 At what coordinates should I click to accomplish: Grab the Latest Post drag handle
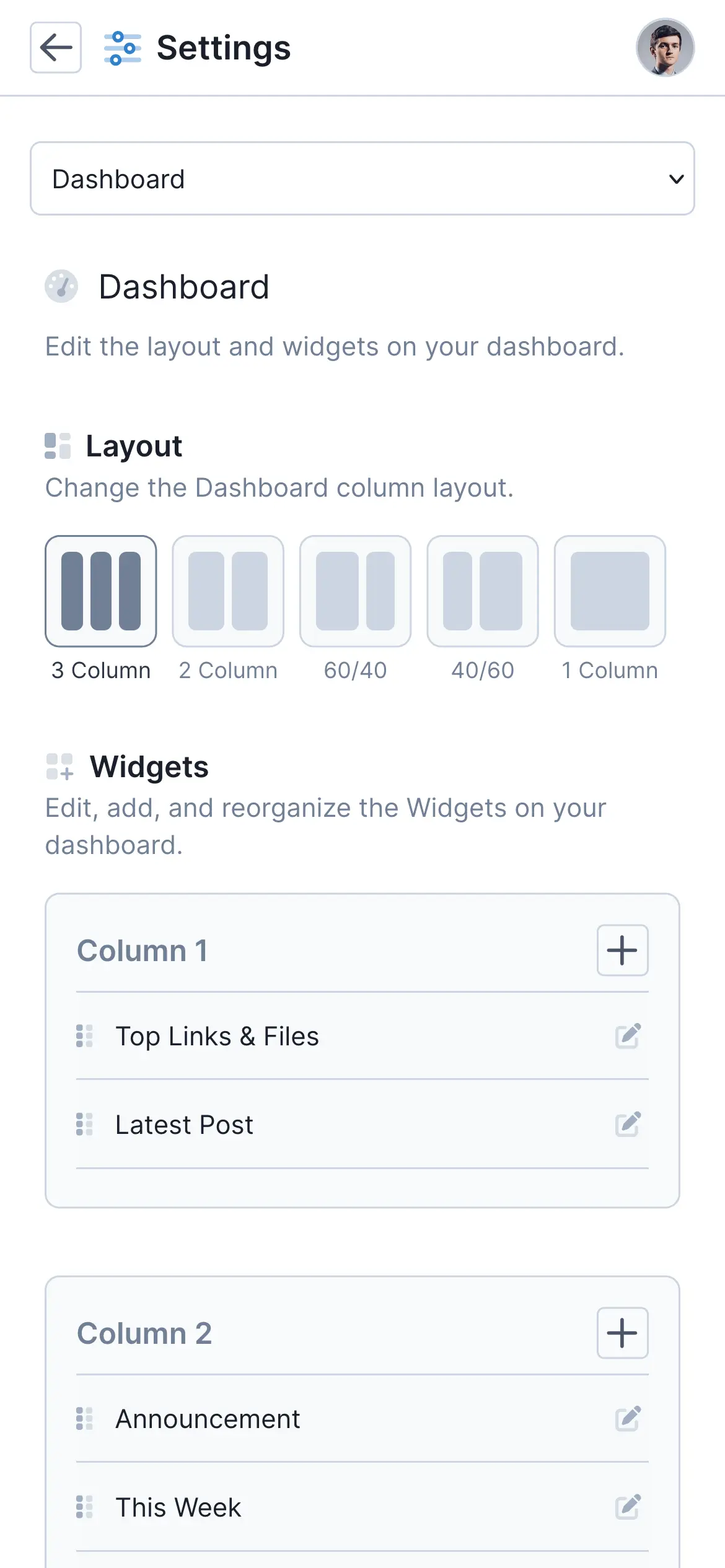(84, 1124)
